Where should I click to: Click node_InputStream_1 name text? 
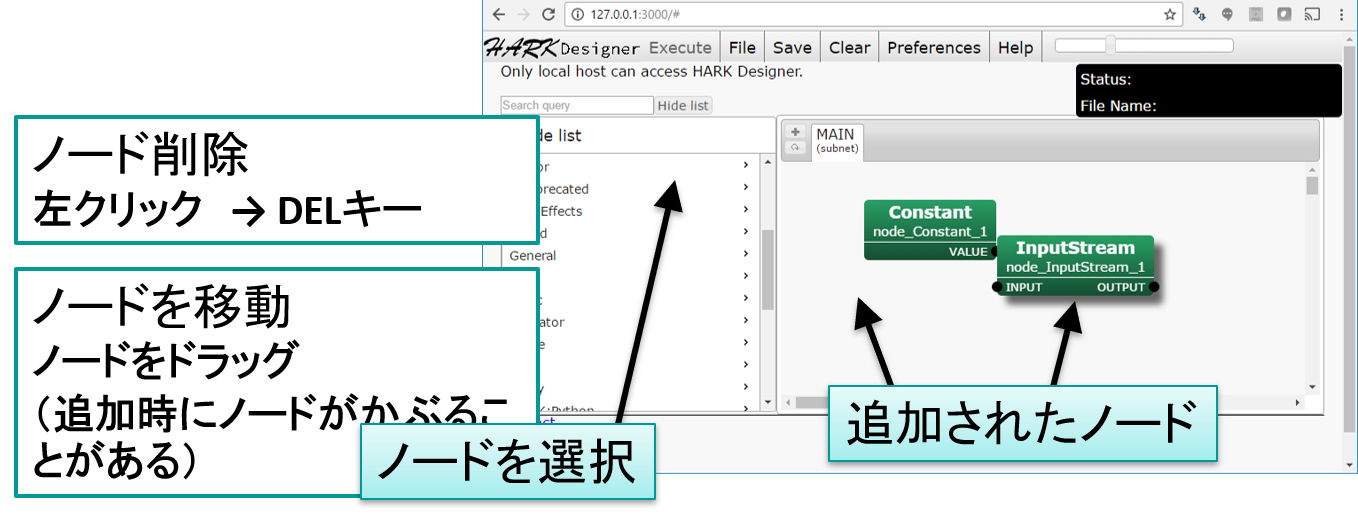(x=1075, y=268)
